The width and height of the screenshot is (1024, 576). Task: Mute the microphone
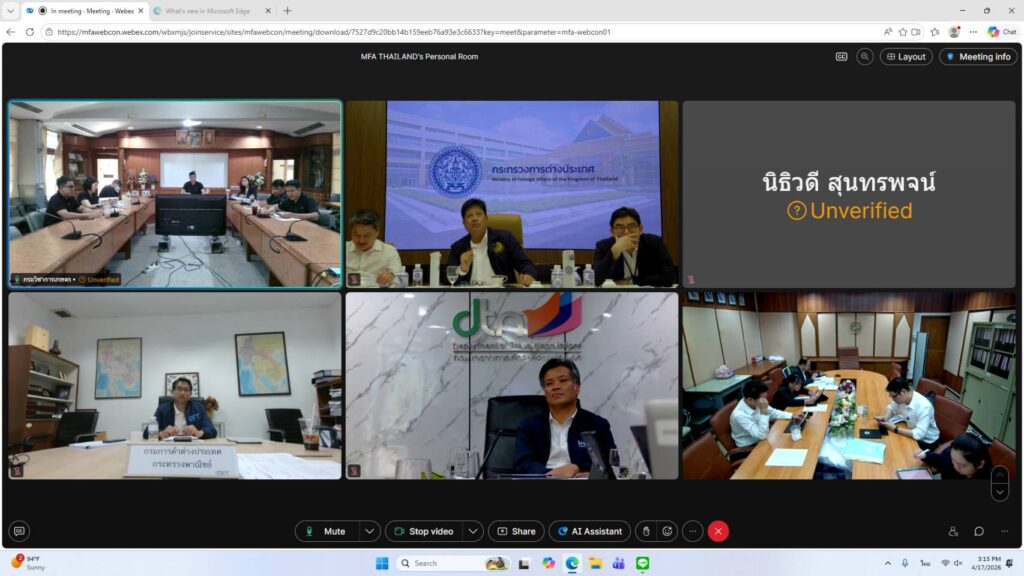[326, 532]
